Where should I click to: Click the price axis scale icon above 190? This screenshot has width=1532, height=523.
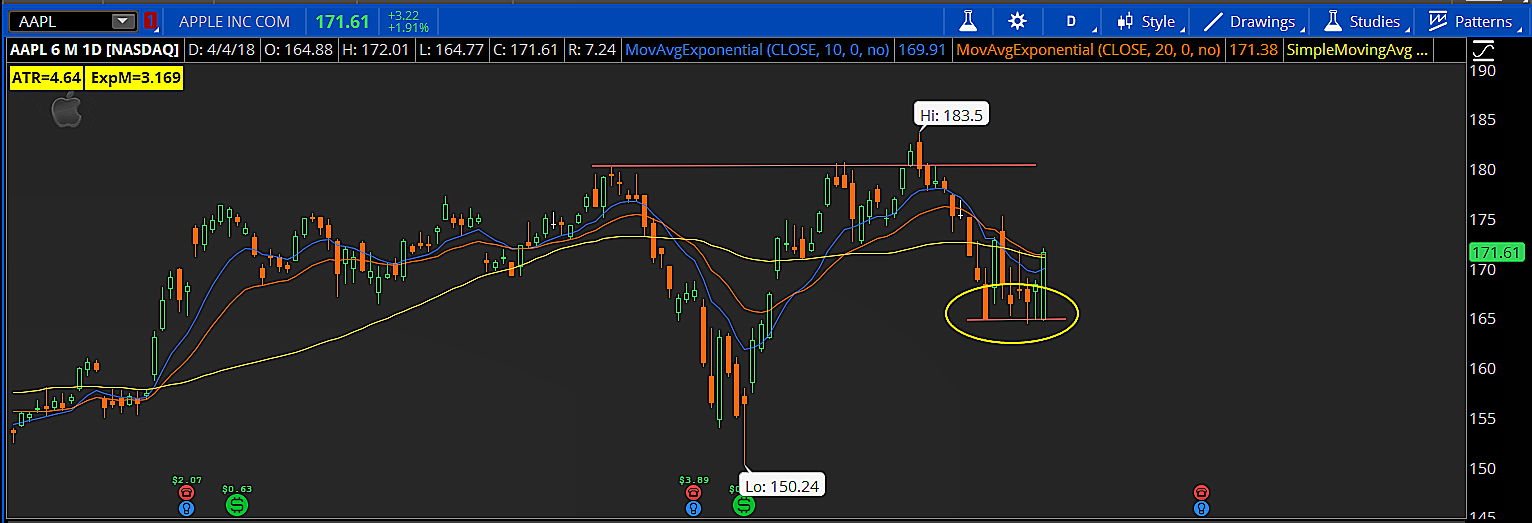point(1483,49)
